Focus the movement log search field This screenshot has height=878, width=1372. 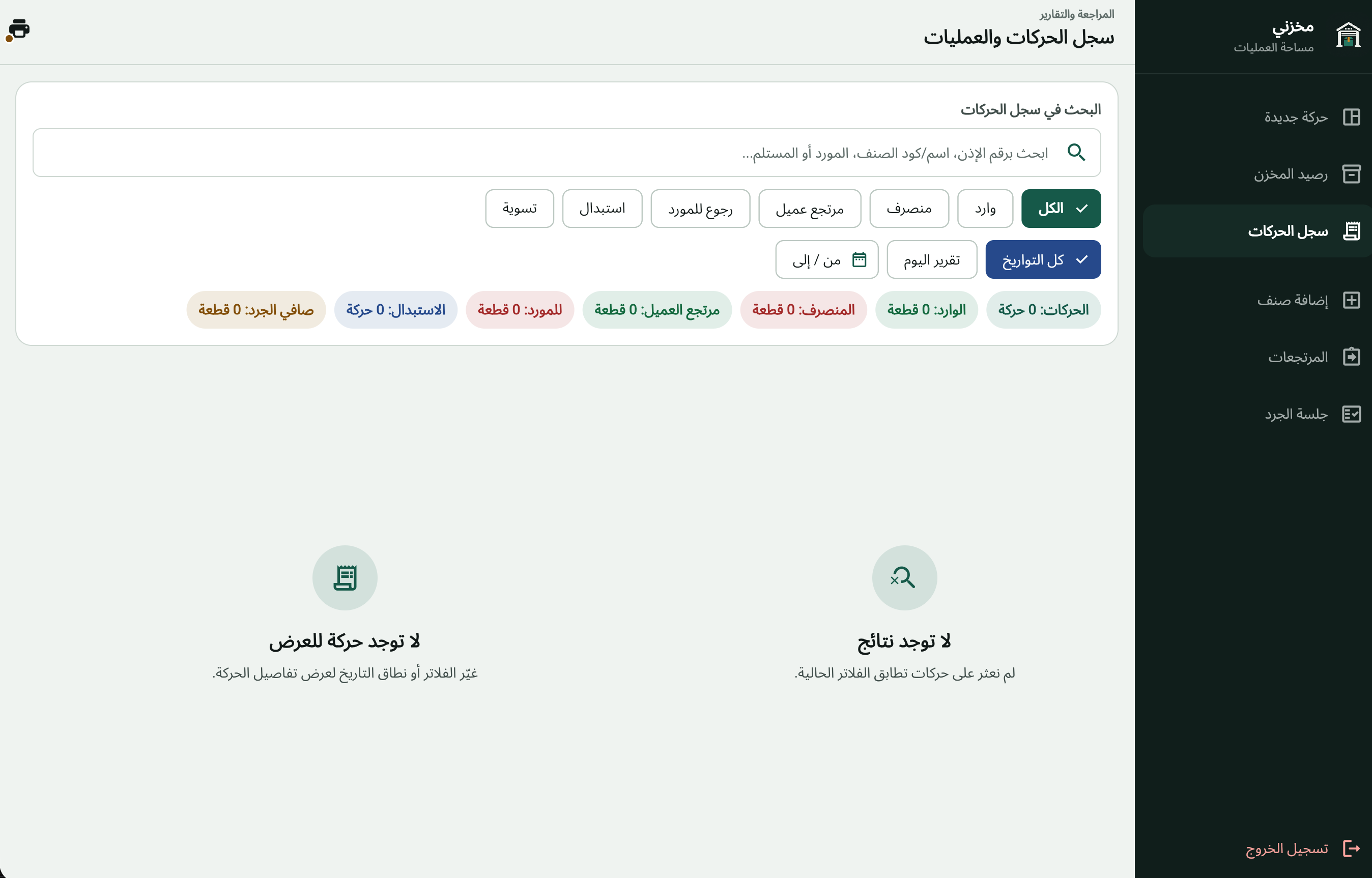pos(567,152)
